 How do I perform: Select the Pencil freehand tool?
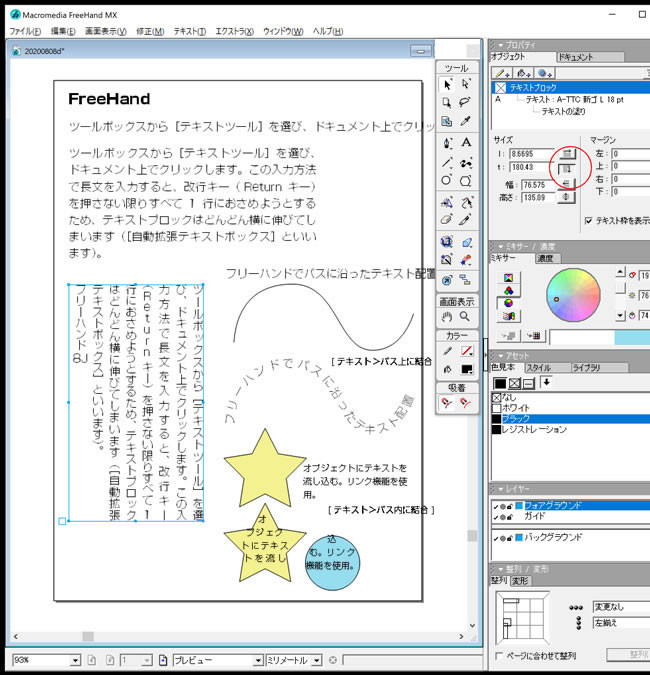click(466, 162)
